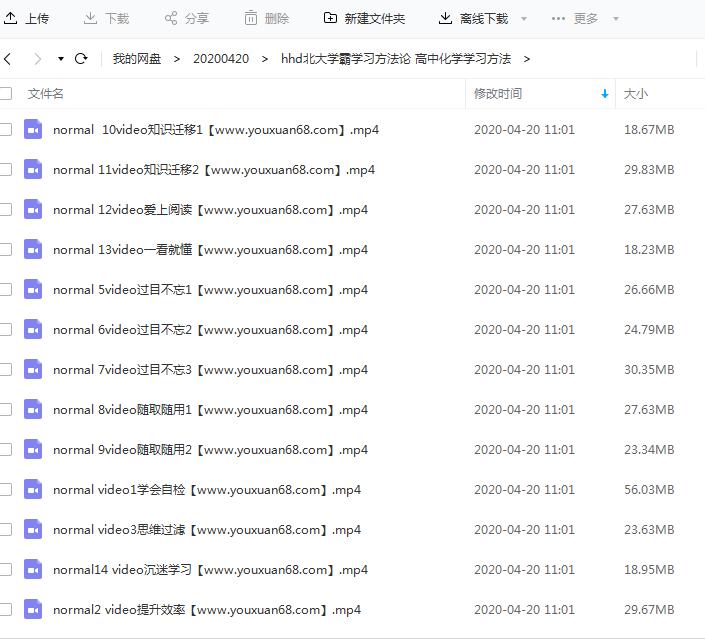705x640 pixels.
Task: Open file normal 5video过目不忘1 .mp4
Action: click(x=210, y=290)
